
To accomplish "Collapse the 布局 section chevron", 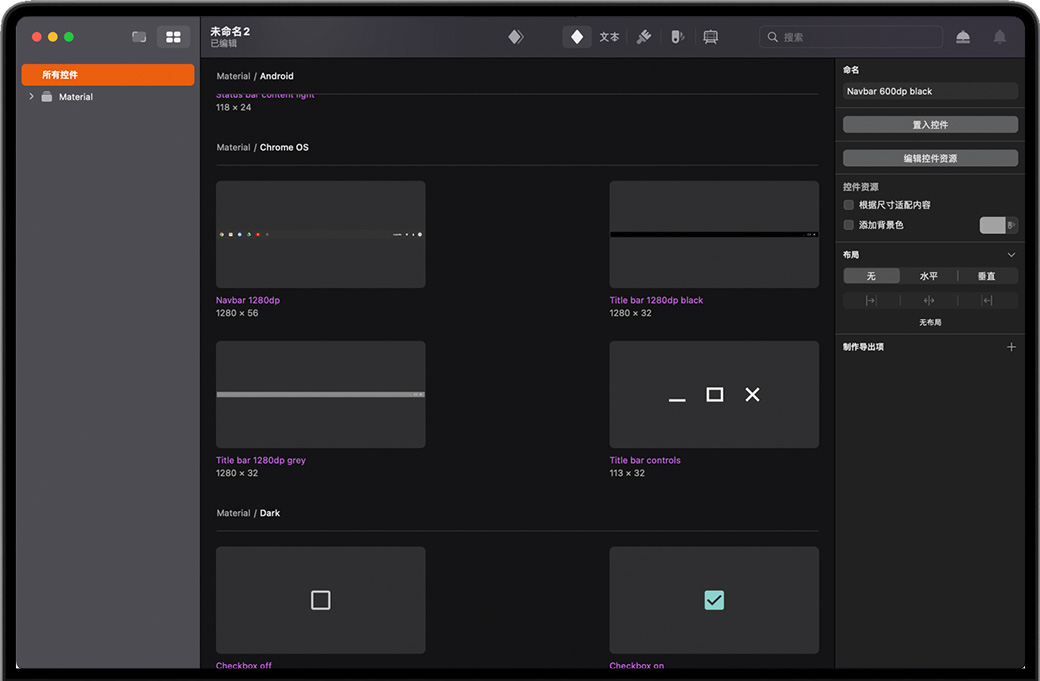I will coord(1011,255).
